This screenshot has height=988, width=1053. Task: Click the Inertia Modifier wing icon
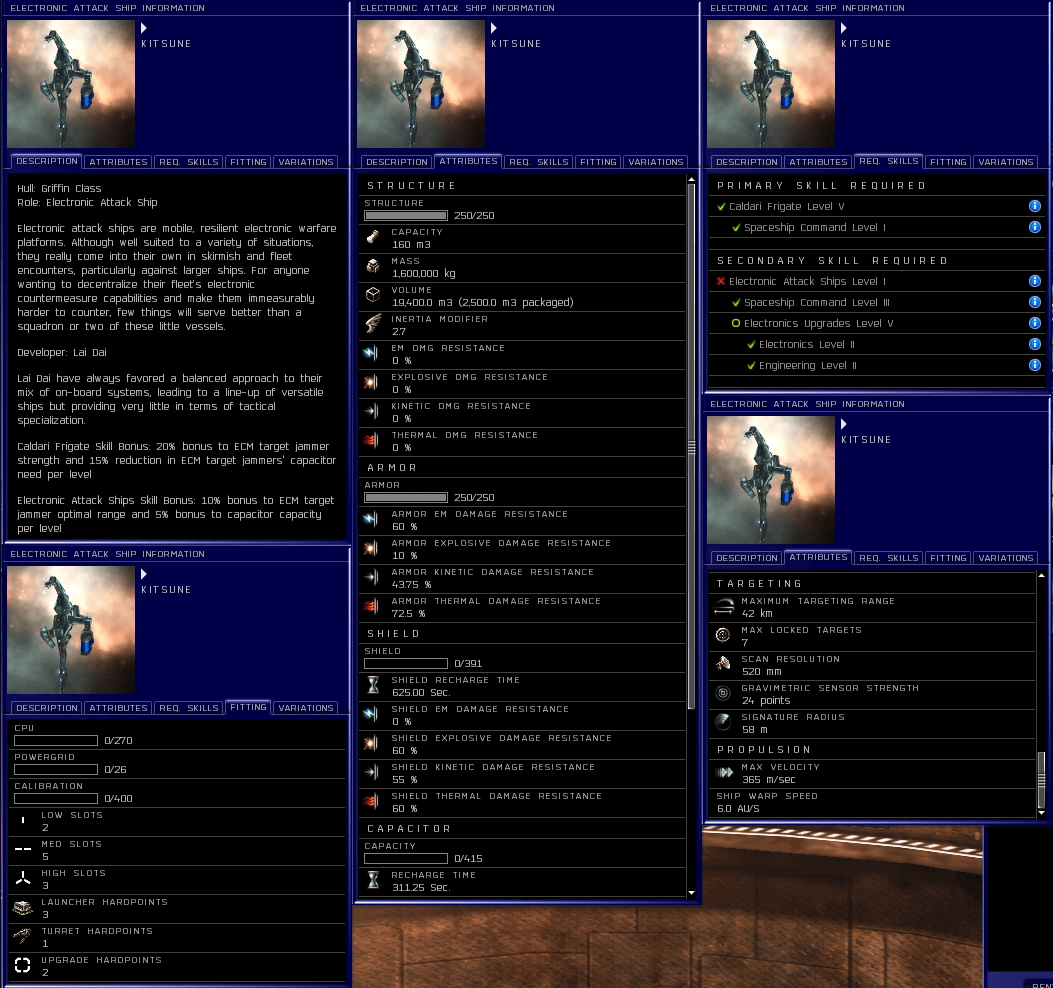tap(373, 324)
